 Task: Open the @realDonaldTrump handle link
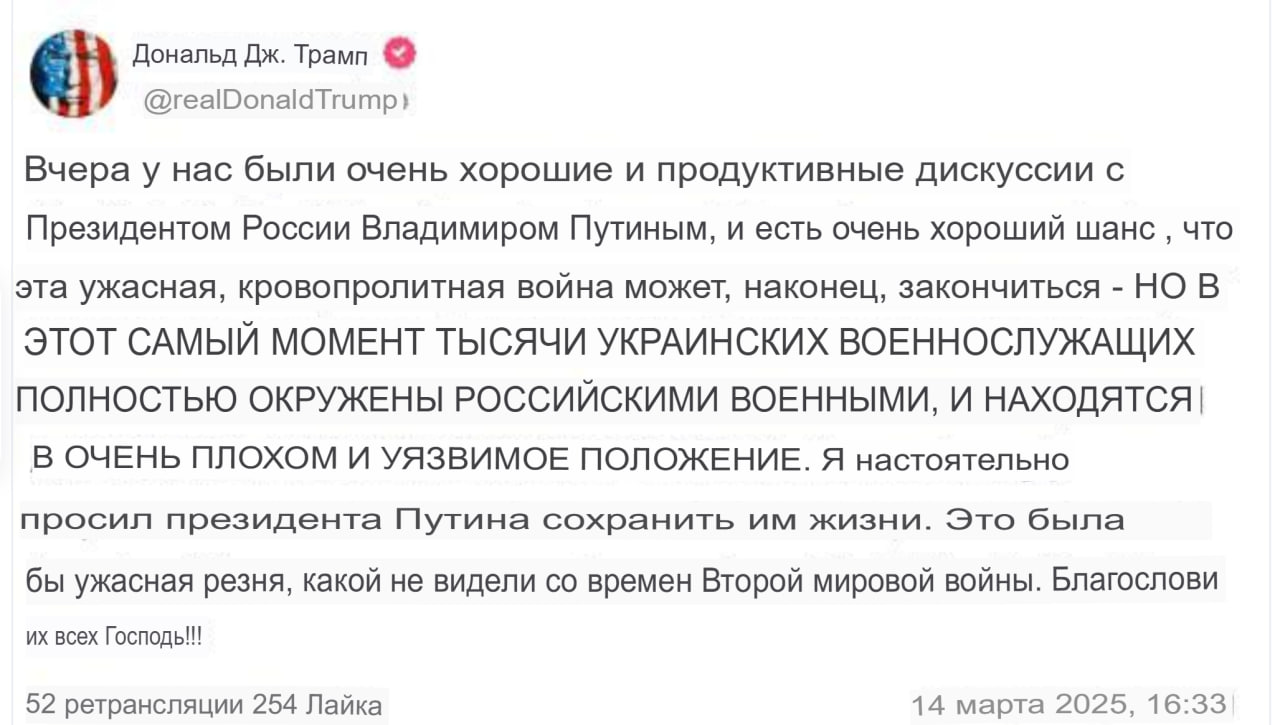[x=271, y=100]
